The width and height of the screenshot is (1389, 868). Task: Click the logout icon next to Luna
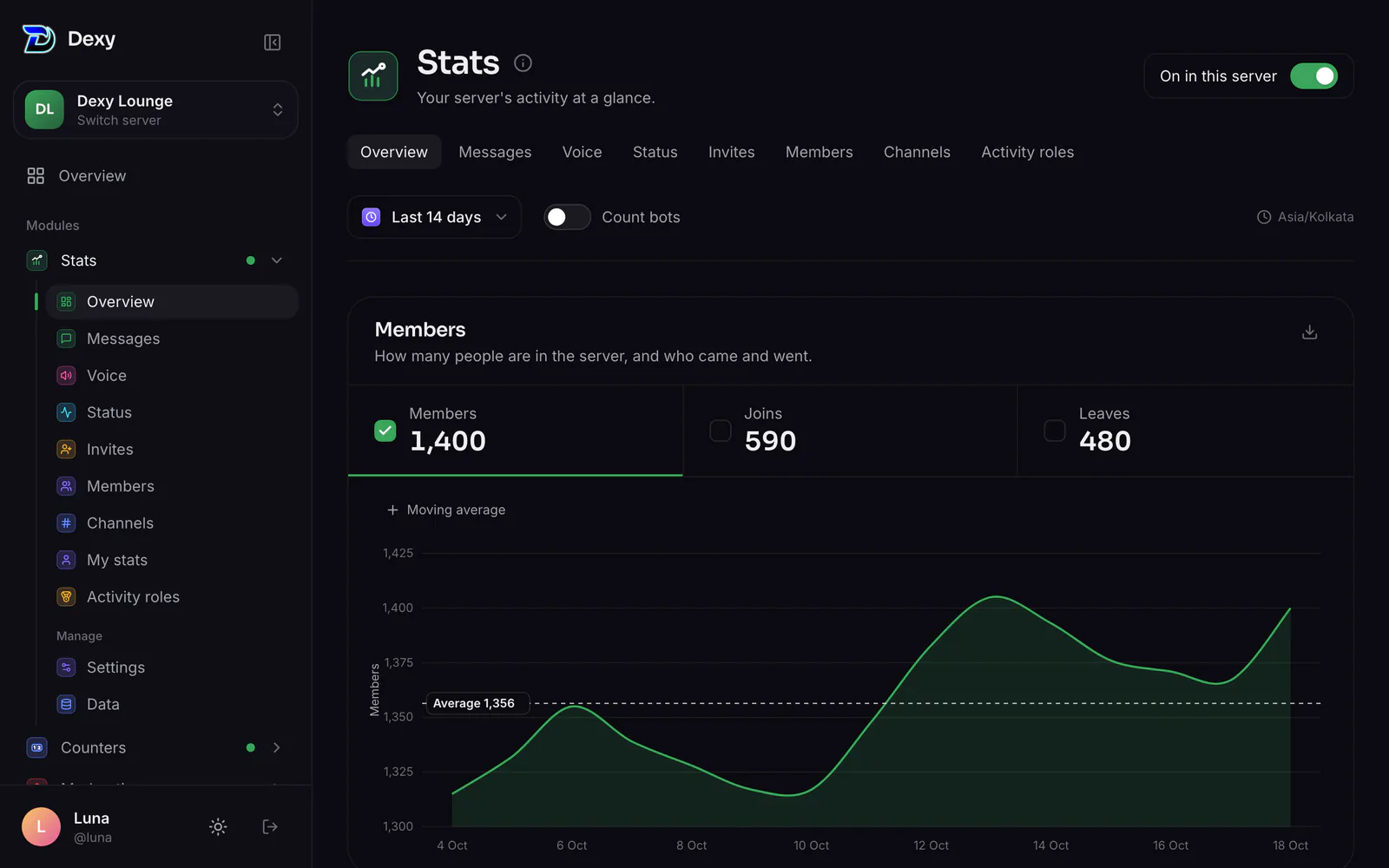click(x=270, y=826)
